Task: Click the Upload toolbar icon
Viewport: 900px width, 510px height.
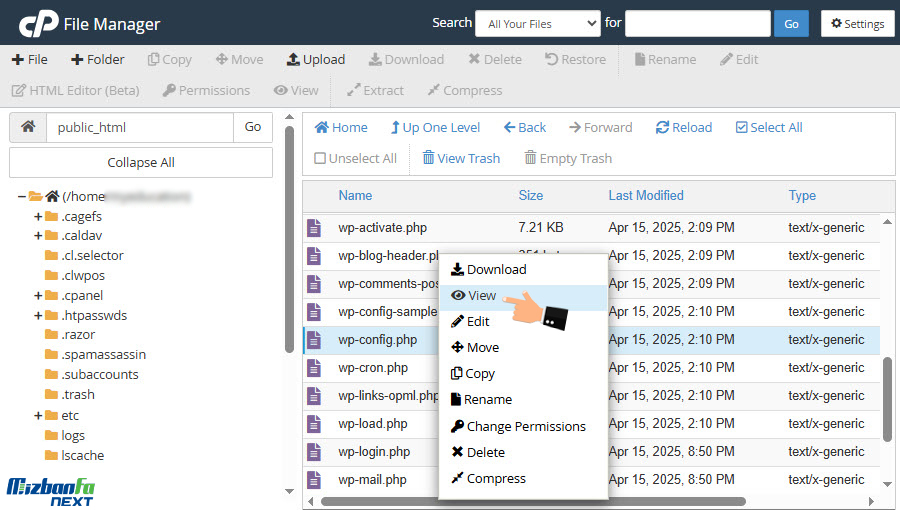Action: coord(293,59)
